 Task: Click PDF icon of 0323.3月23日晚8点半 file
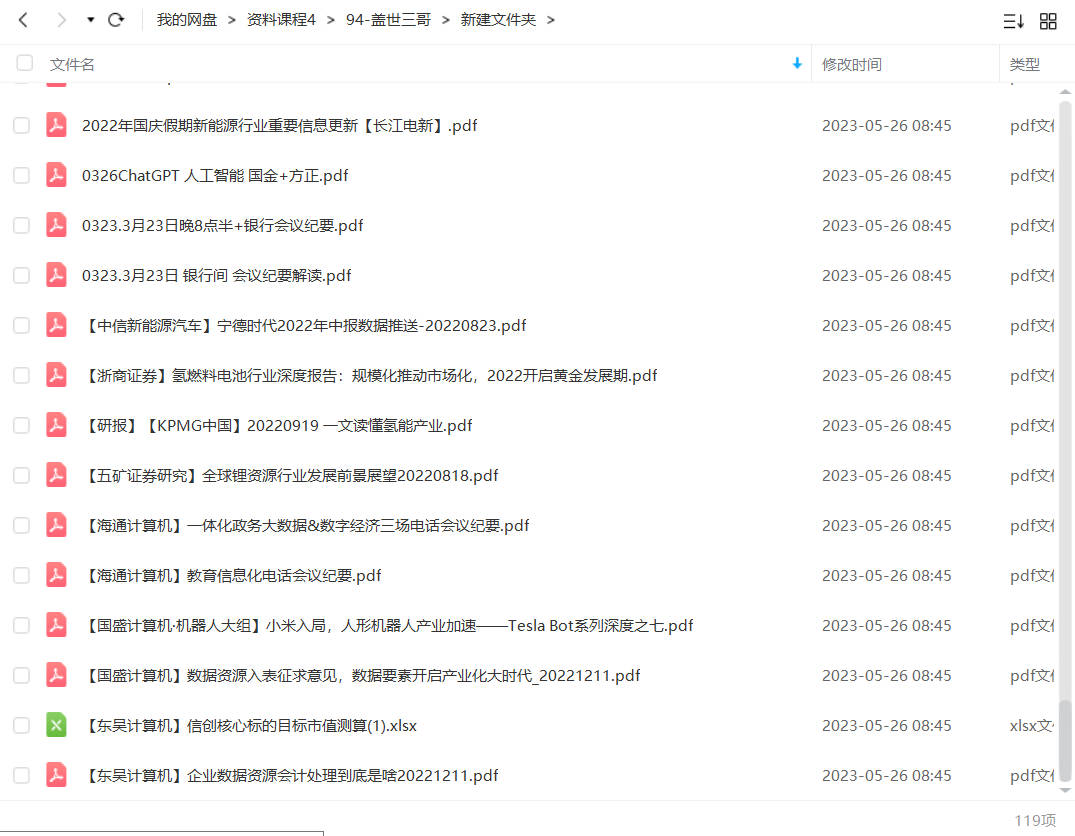pos(56,225)
